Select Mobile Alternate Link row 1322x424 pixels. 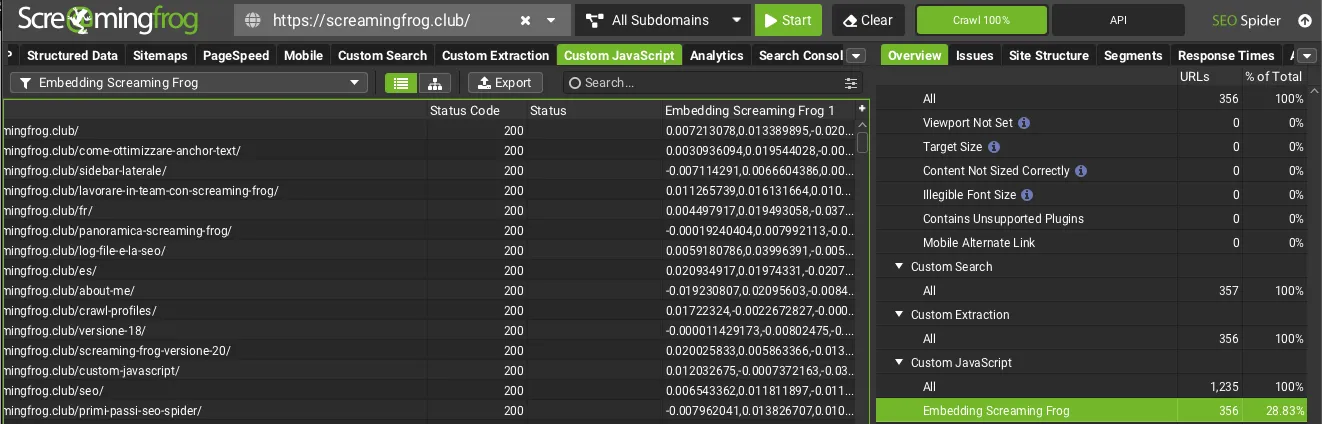coord(1091,243)
